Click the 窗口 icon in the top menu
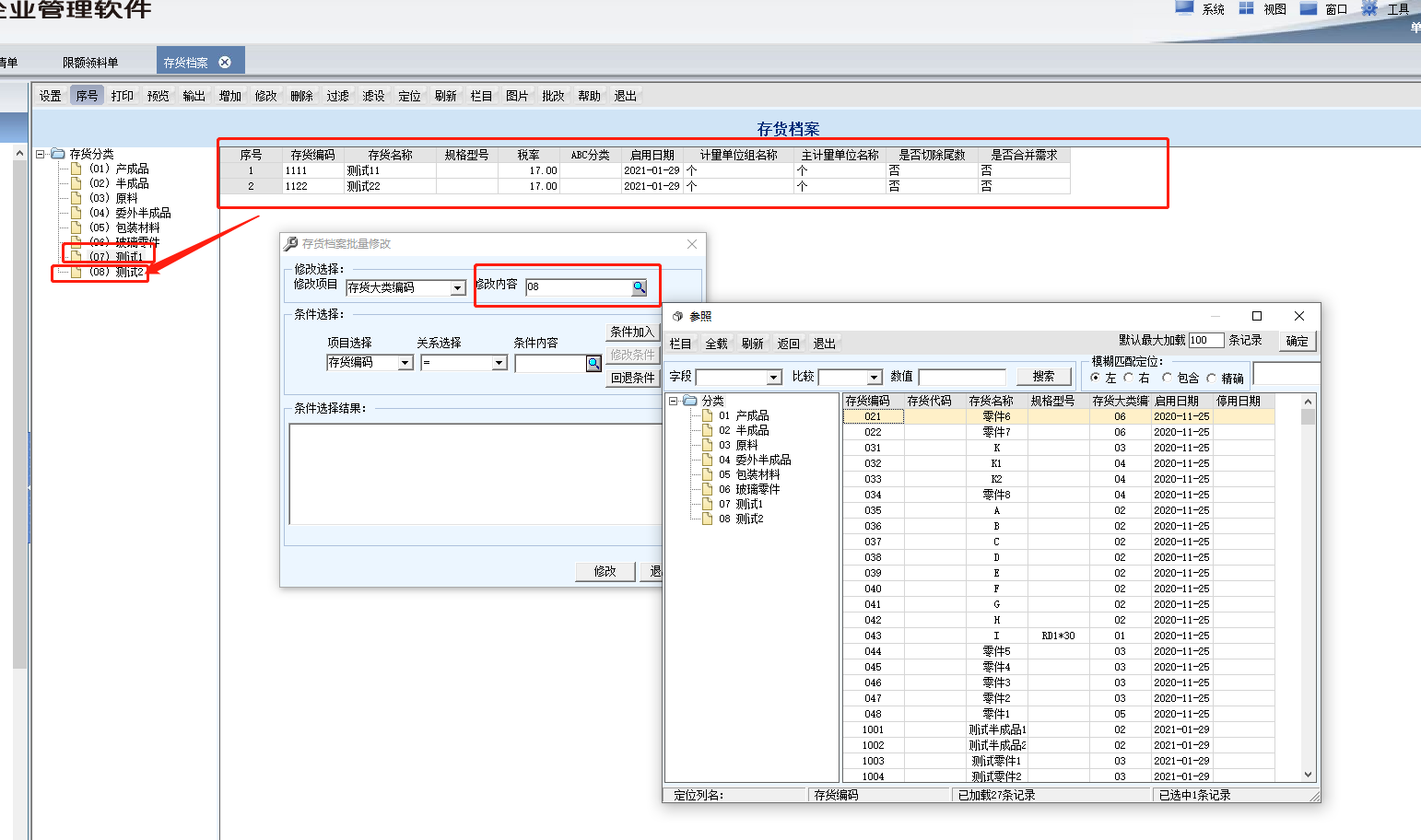The image size is (1421, 840). click(1308, 8)
